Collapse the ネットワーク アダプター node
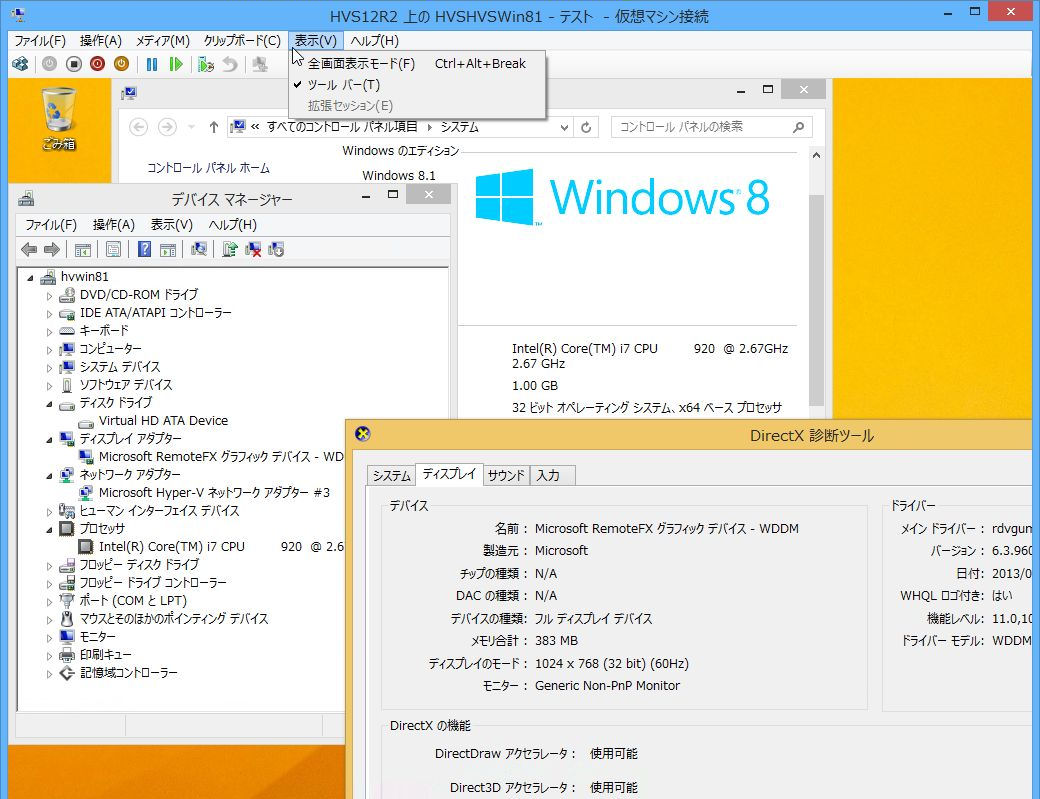The width and height of the screenshot is (1040, 799). [x=49, y=475]
